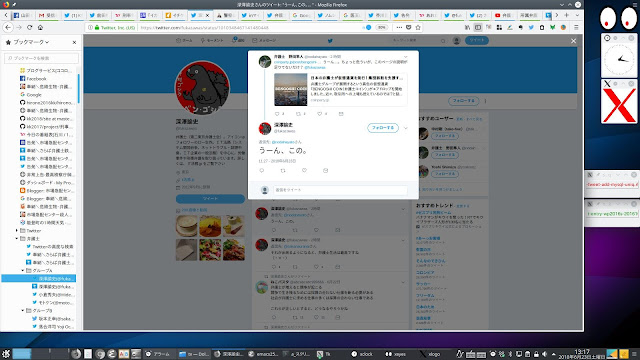640x360 pixels.
Task: Open the Twitter home ホーム nav item
Action: pyautogui.click(x=184, y=40)
